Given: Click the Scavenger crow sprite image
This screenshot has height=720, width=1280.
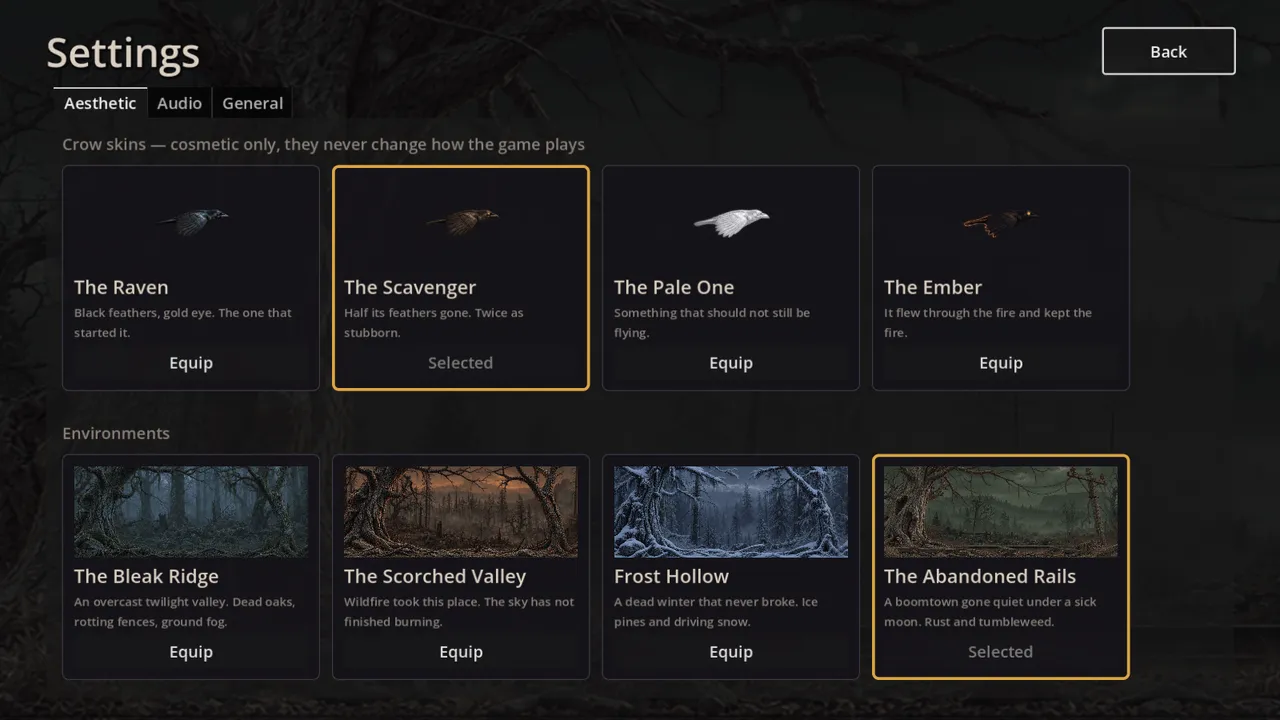Looking at the screenshot, I should point(461,221).
